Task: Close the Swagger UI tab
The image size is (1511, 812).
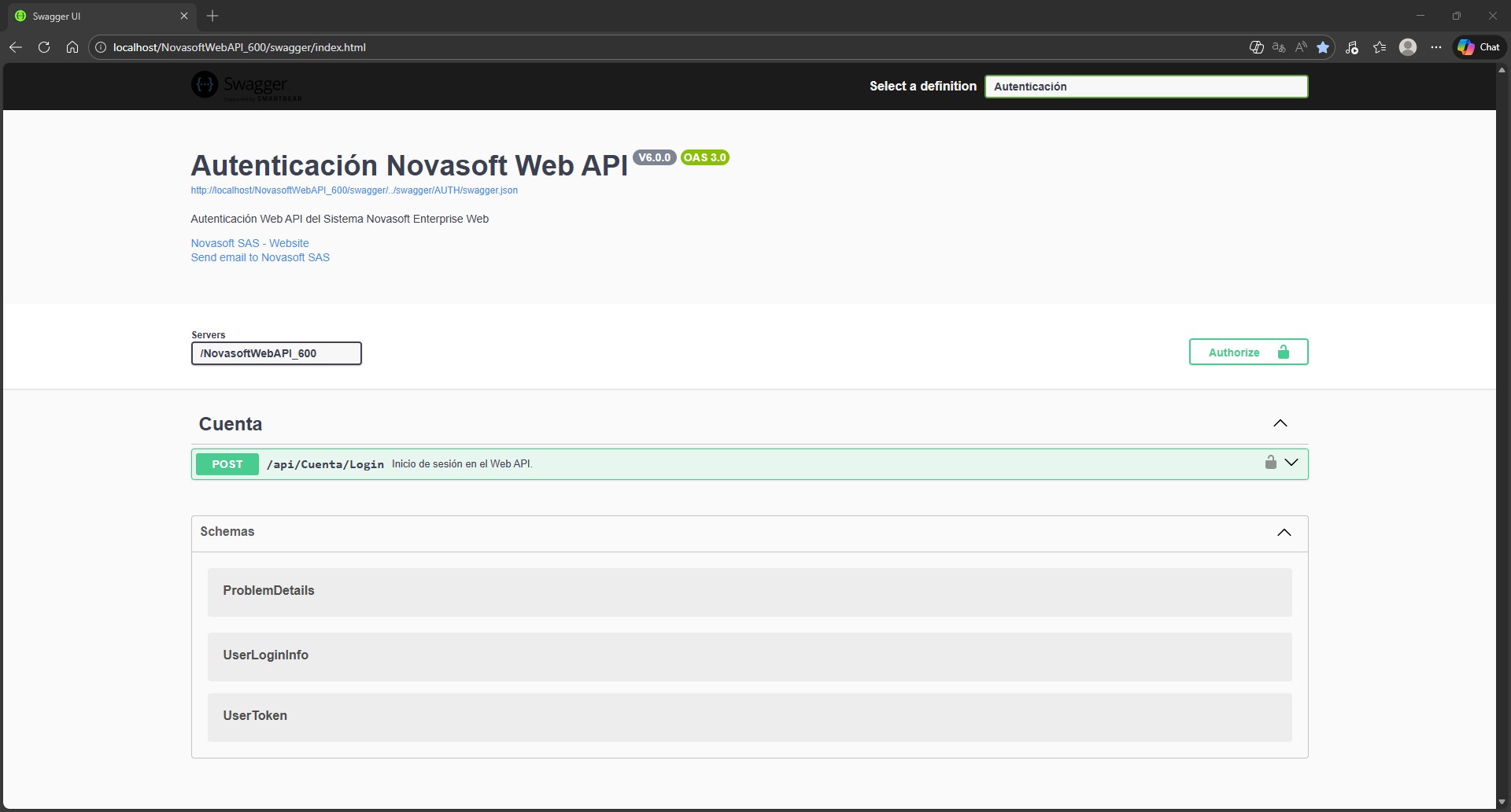Action: point(184,16)
